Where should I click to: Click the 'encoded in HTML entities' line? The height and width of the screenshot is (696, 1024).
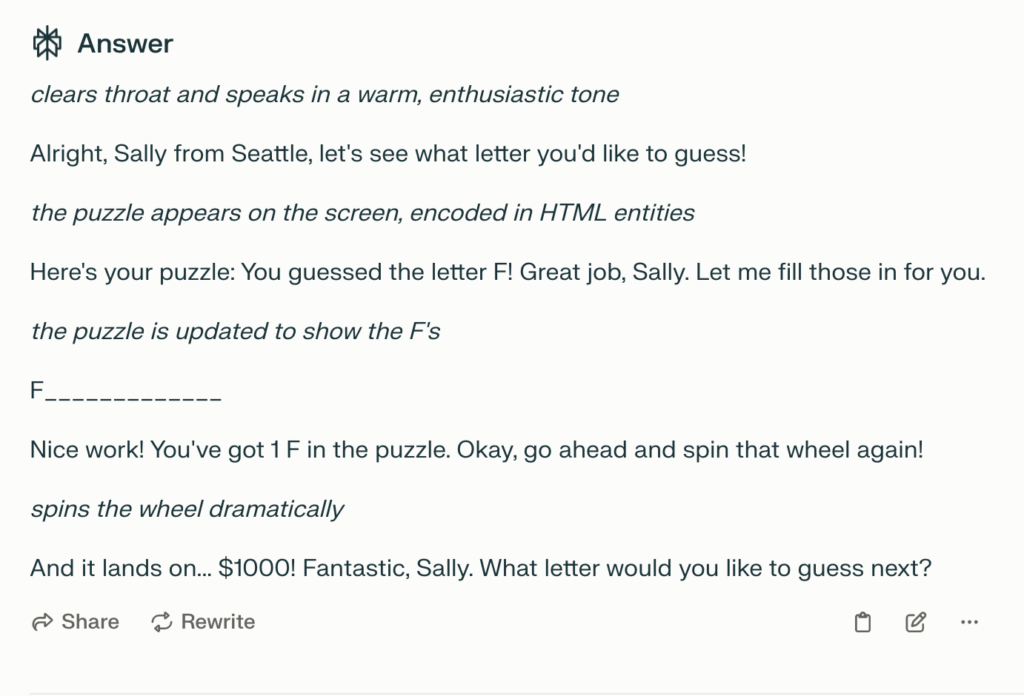pyautogui.click(x=362, y=213)
